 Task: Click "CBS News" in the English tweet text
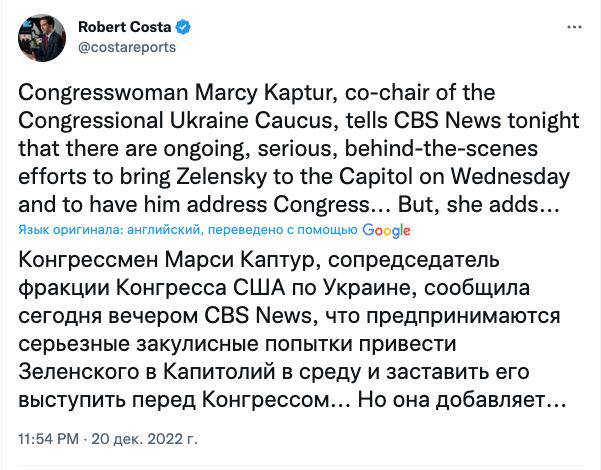436,122
